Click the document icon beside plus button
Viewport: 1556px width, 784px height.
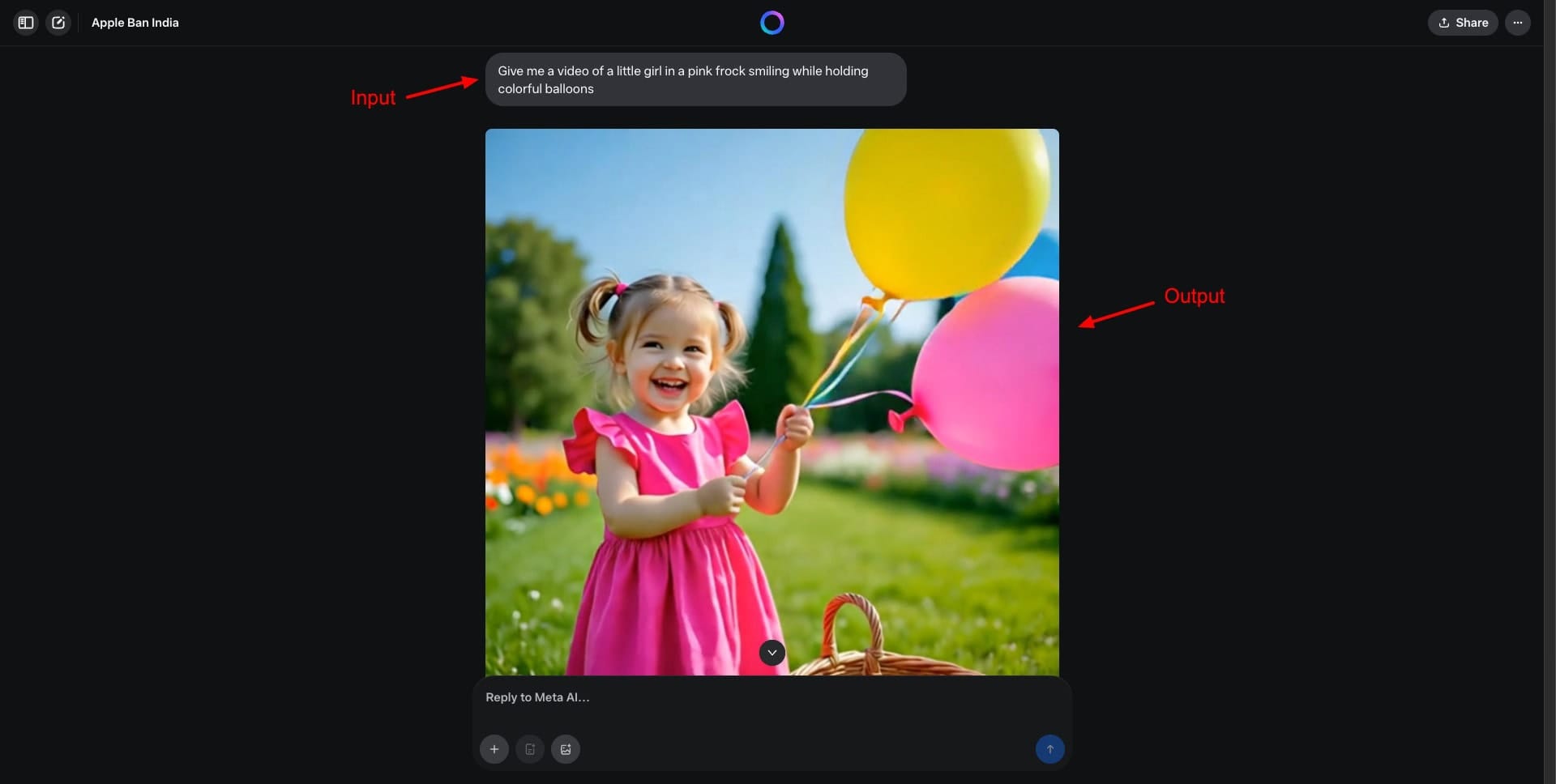click(x=530, y=749)
